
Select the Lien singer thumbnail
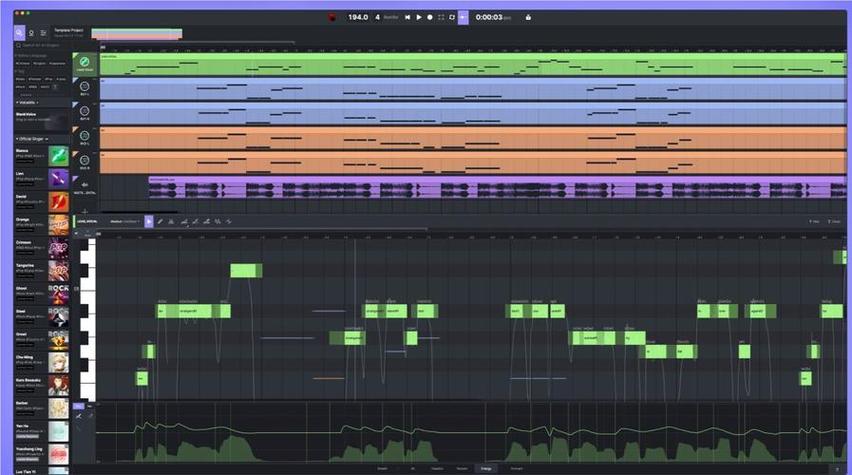58,178
